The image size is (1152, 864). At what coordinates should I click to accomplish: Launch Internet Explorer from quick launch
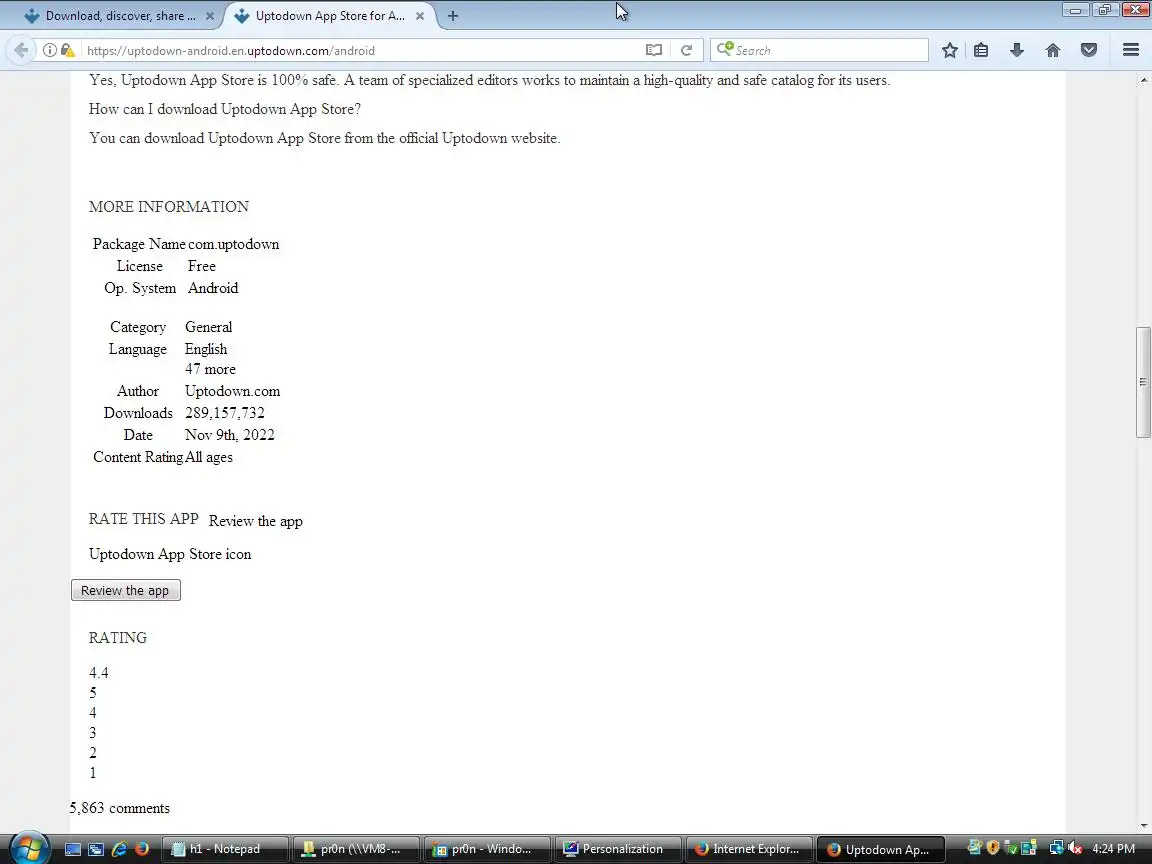(x=119, y=849)
